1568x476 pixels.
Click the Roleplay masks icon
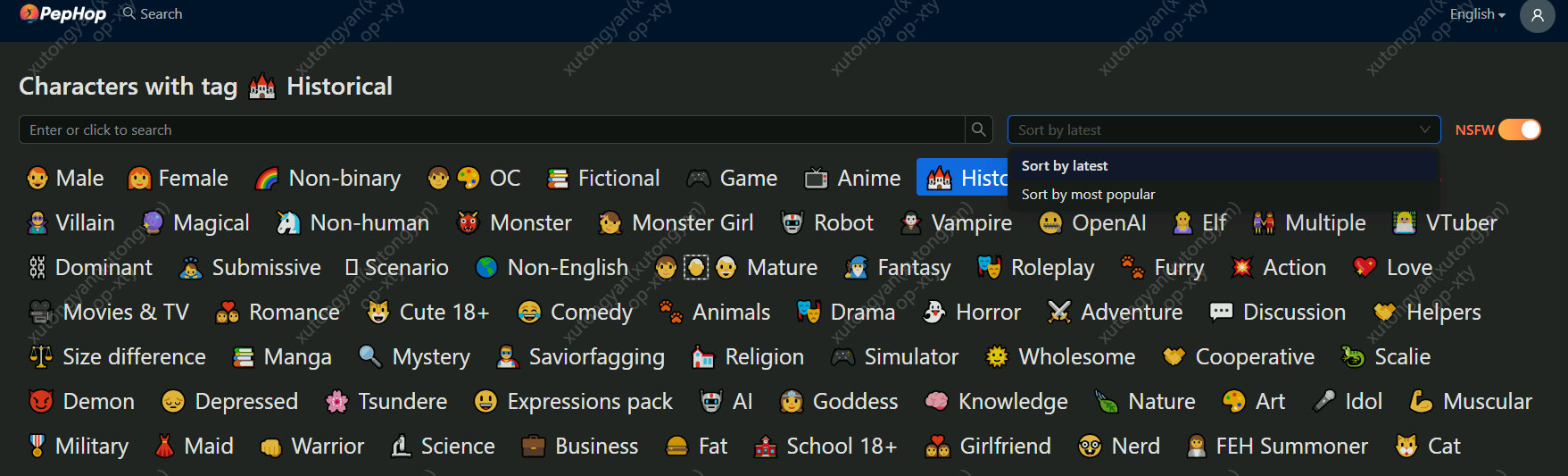(990, 267)
